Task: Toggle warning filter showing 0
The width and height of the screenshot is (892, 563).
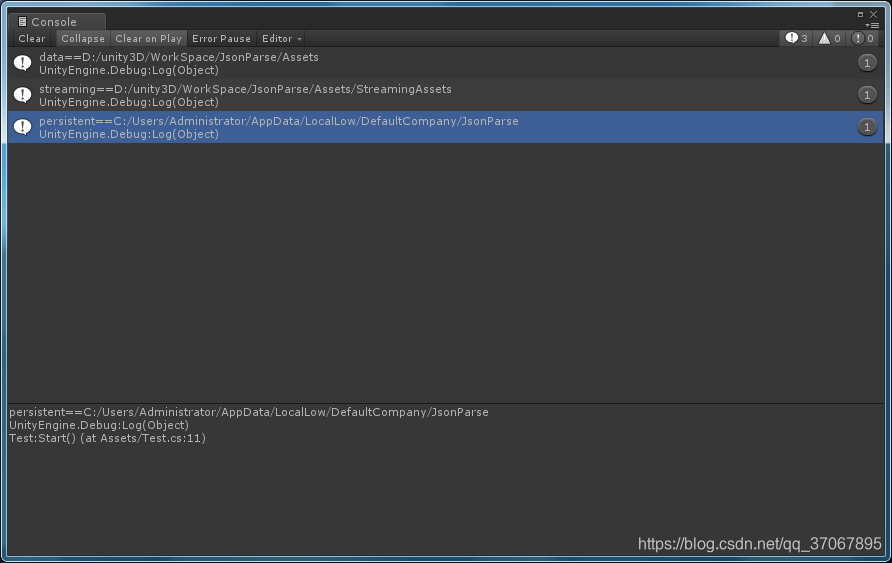Action: (x=829, y=38)
